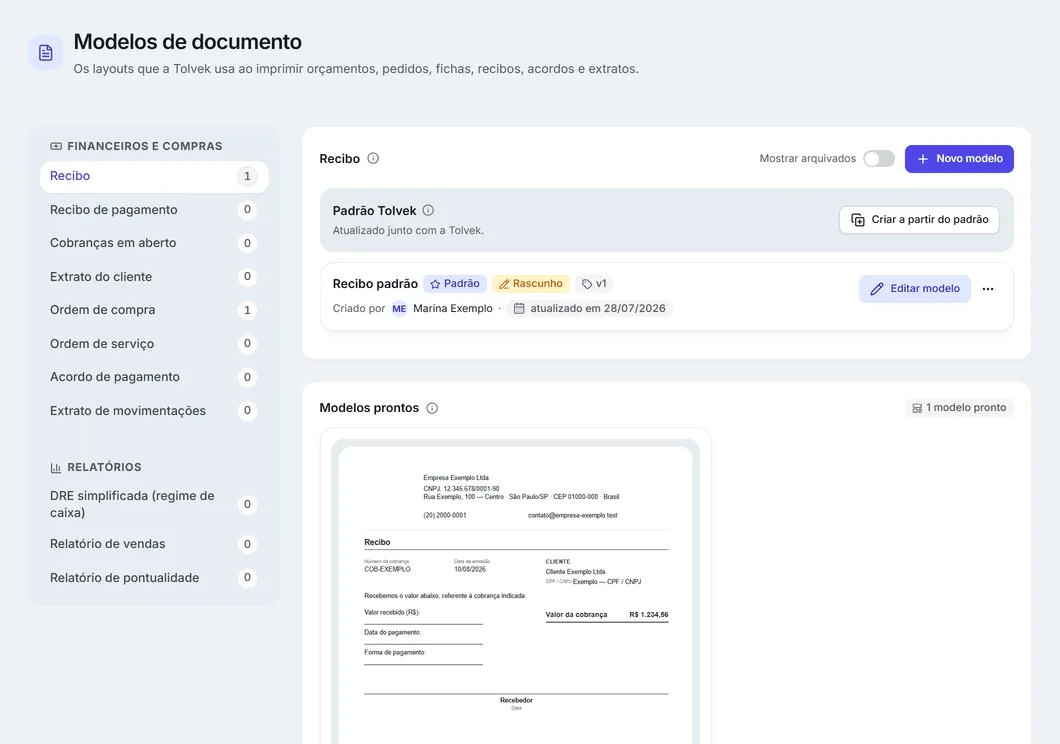Select Extrato do cliente in sidebar
The height and width of the screenshot is (744, 1060).
coord(154,276)
